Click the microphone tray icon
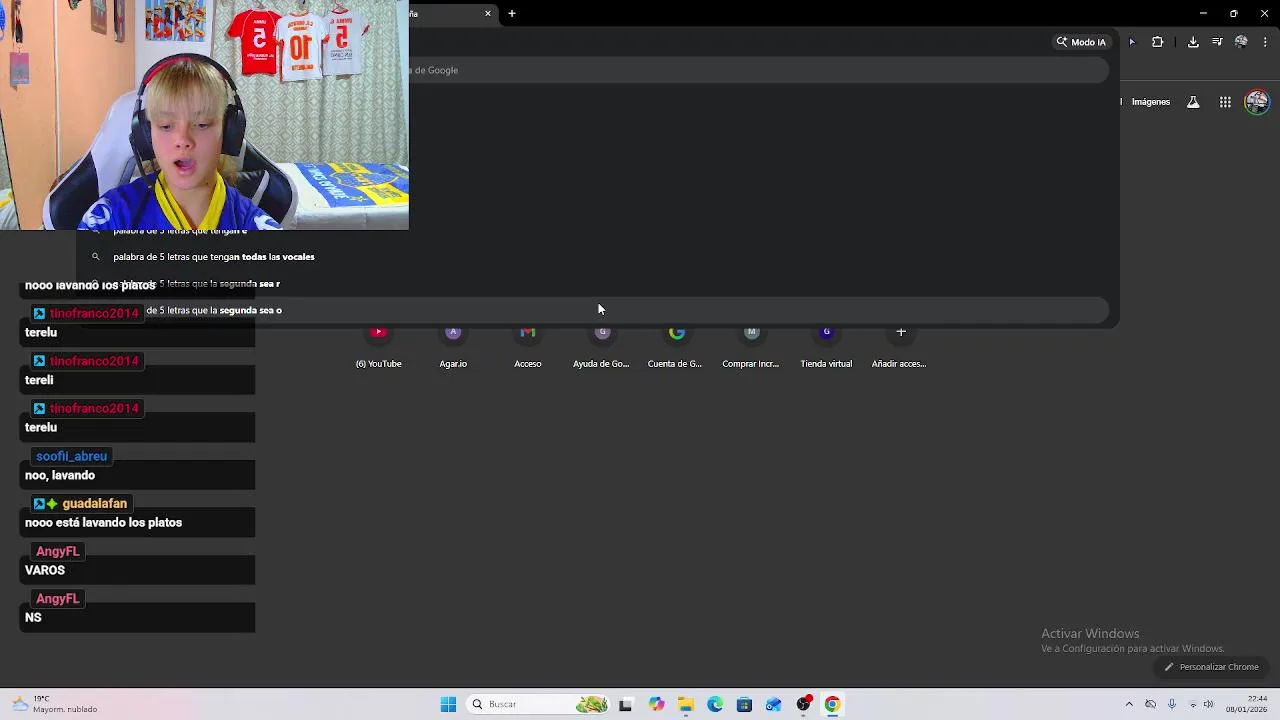The image size is (1280, 720). point(1172,704)
